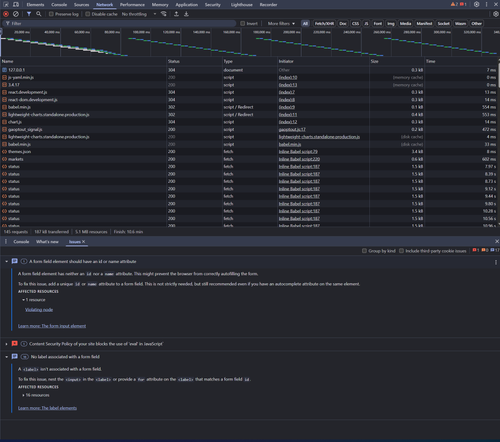The image size is (500, 442).
Task: Toggle the filter funnel icon
Action: pos(29,14)
